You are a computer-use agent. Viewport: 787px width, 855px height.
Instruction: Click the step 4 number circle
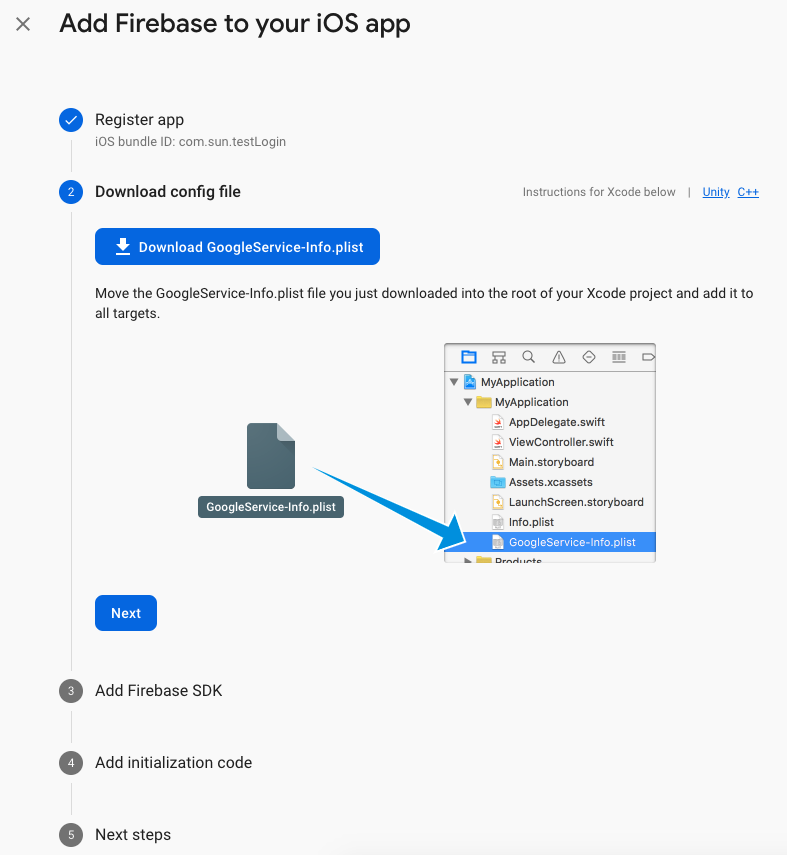71,763
